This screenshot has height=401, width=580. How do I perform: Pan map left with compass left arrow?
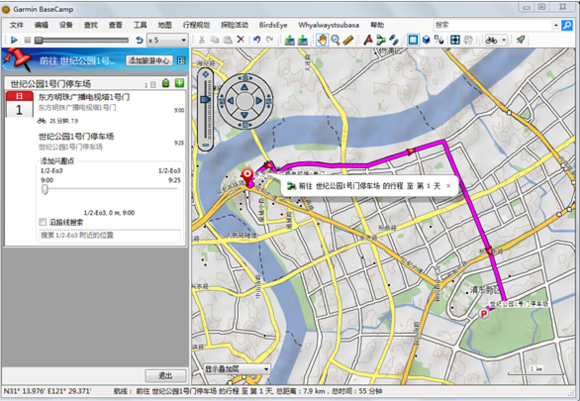tap(231, 100)
